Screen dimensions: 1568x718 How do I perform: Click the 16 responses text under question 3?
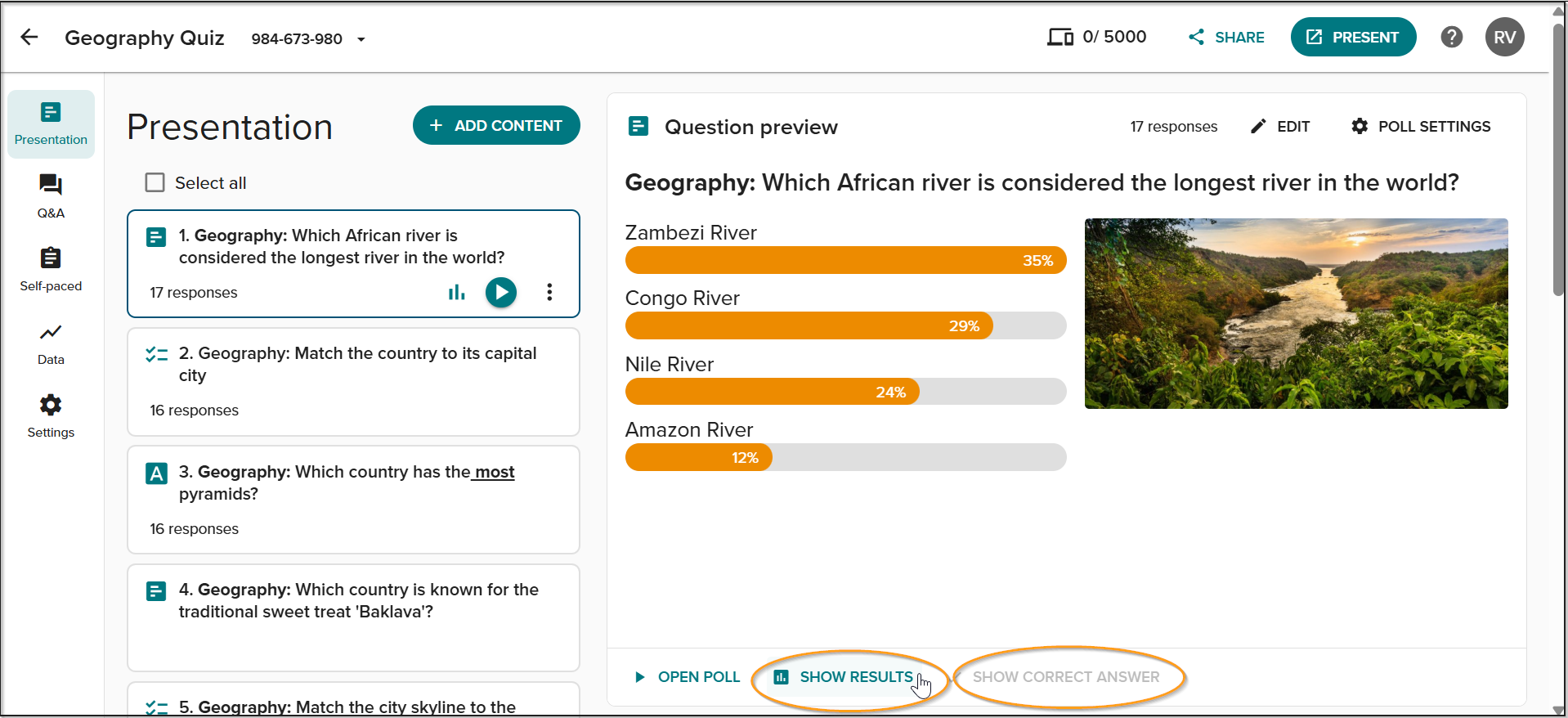click(x=194, y=529)
